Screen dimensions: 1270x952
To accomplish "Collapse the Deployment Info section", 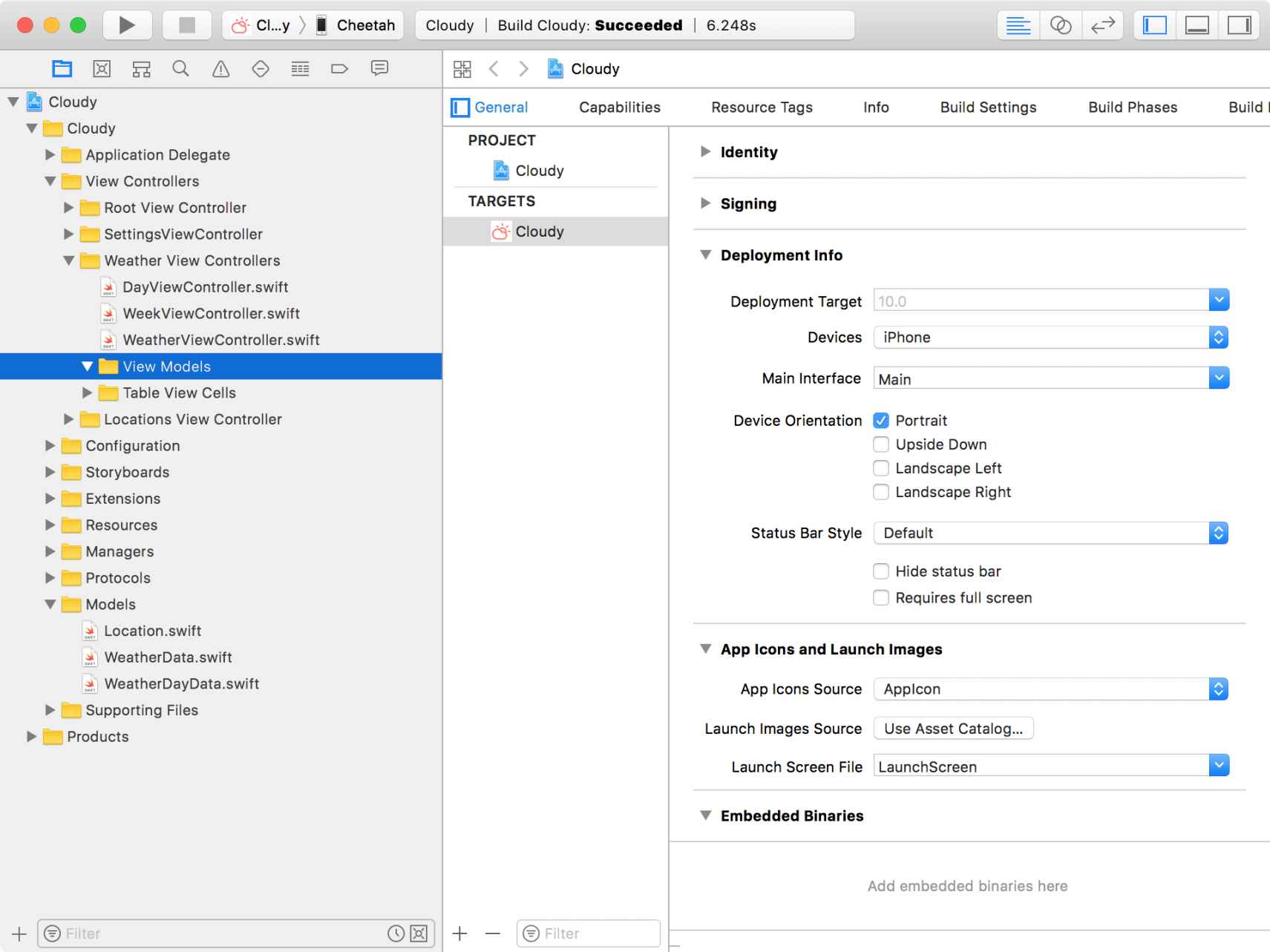I will 705,255.
